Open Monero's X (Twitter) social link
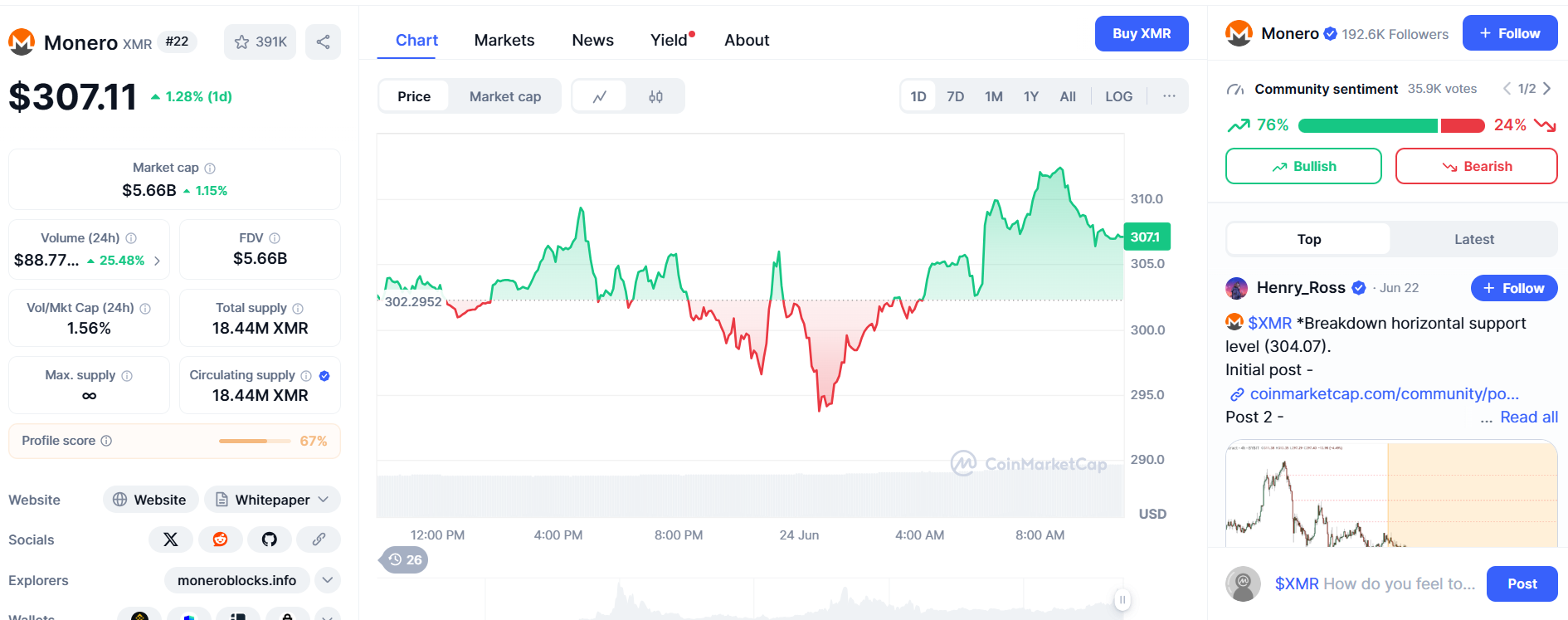Screen dimensions: 1568x620 [x=171, y=539]
